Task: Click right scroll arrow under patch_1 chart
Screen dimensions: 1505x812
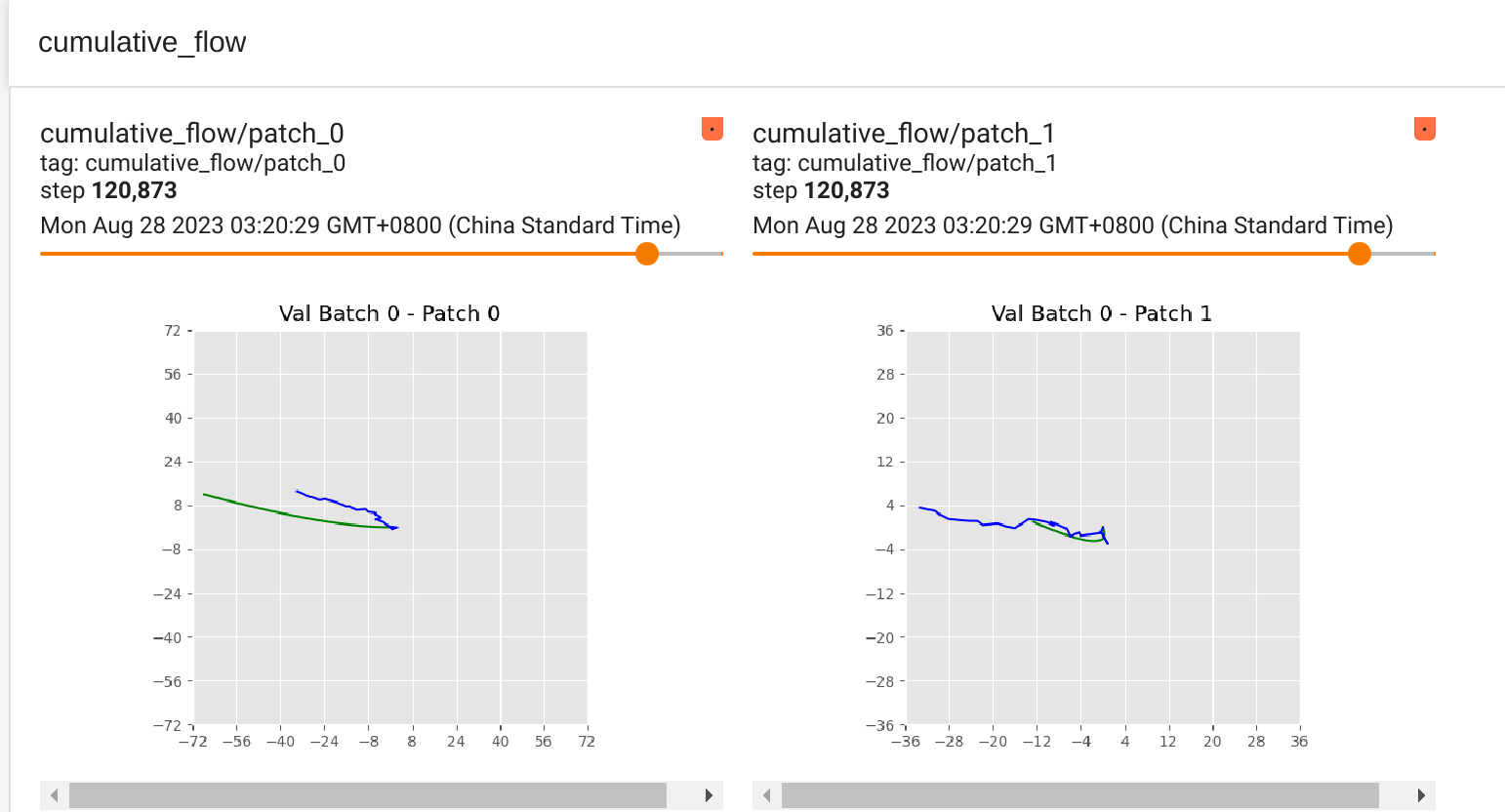Action: tap(1422, 795)
